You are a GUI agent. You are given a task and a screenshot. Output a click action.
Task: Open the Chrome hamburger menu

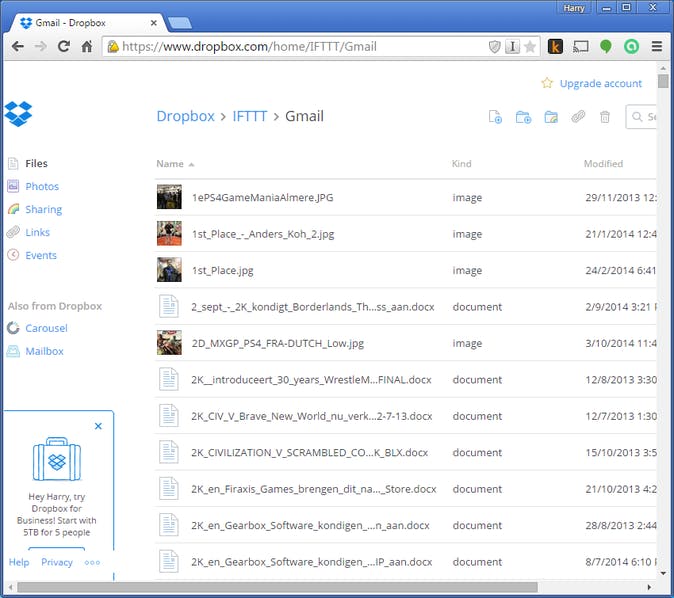657,46
